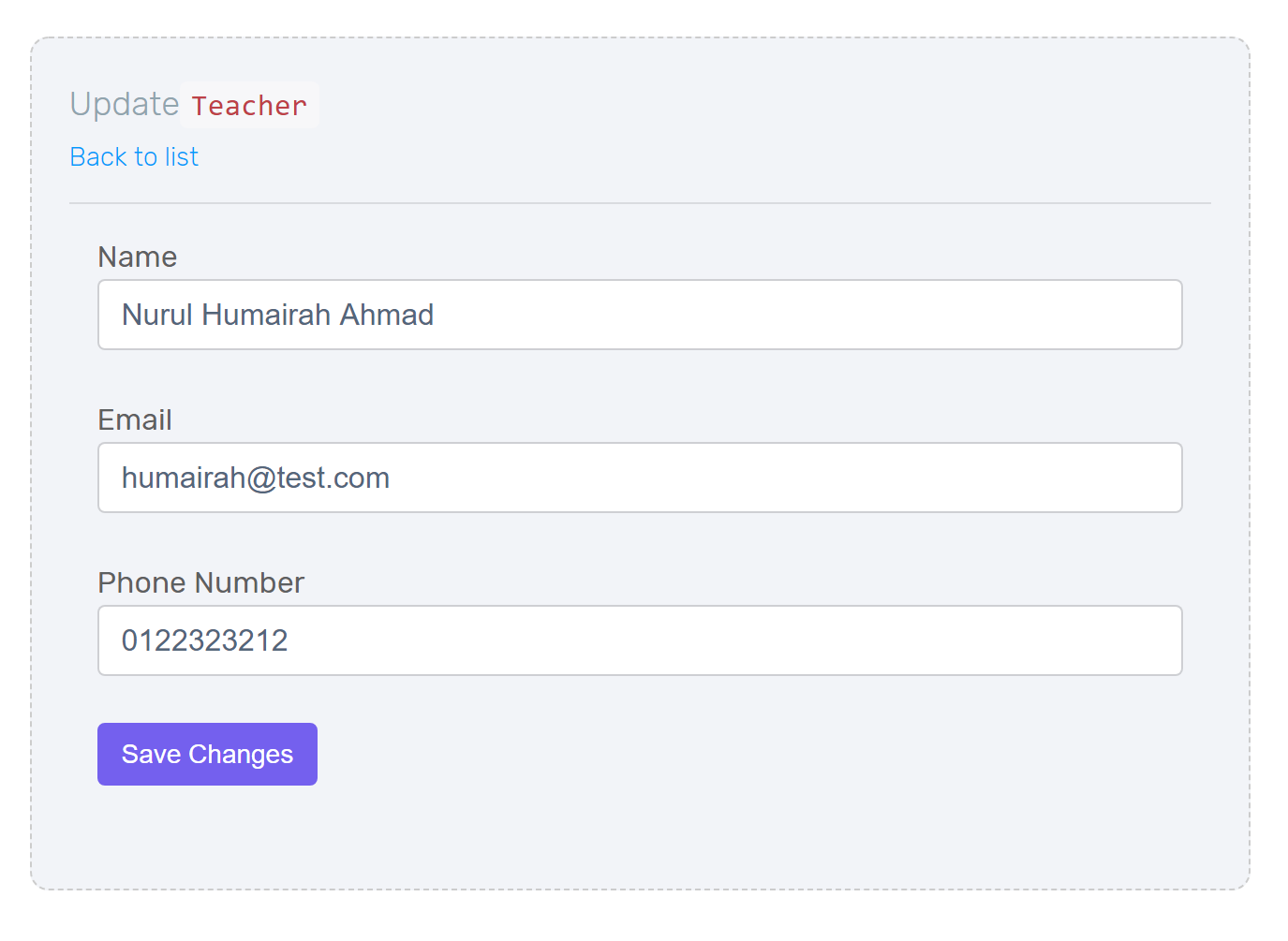
Task: Click the digits 0122323212 in phone field
Action: point(205,640)
